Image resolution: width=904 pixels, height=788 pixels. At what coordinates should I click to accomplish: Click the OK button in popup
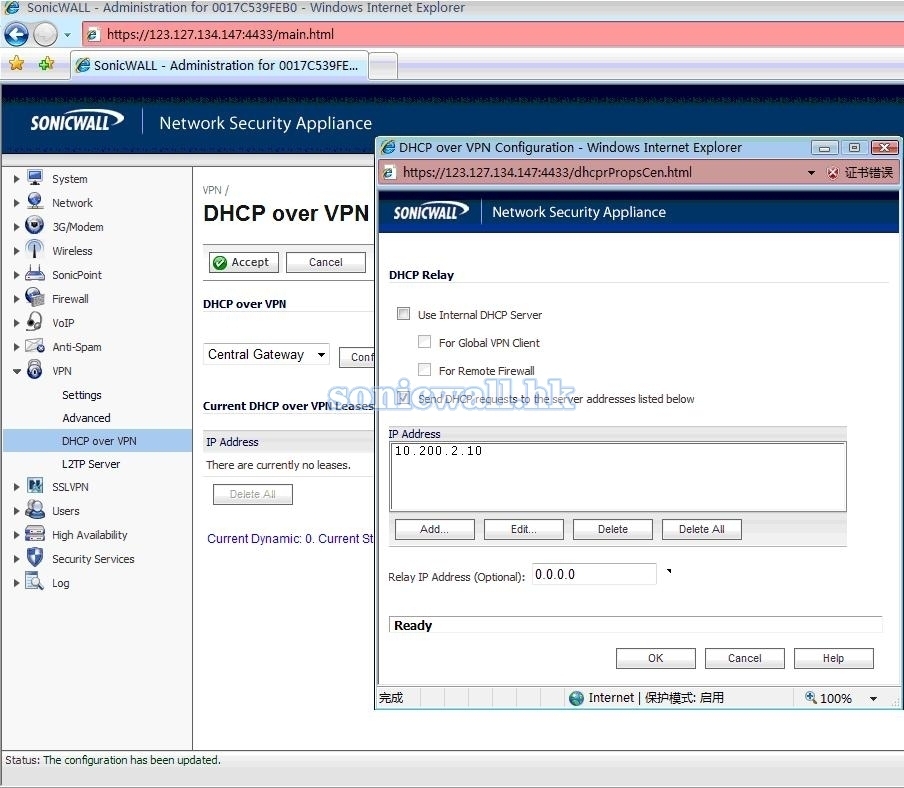pos(656,658)
